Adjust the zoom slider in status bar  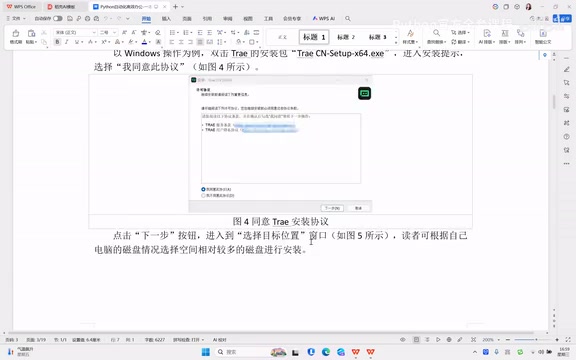(532, 340)
